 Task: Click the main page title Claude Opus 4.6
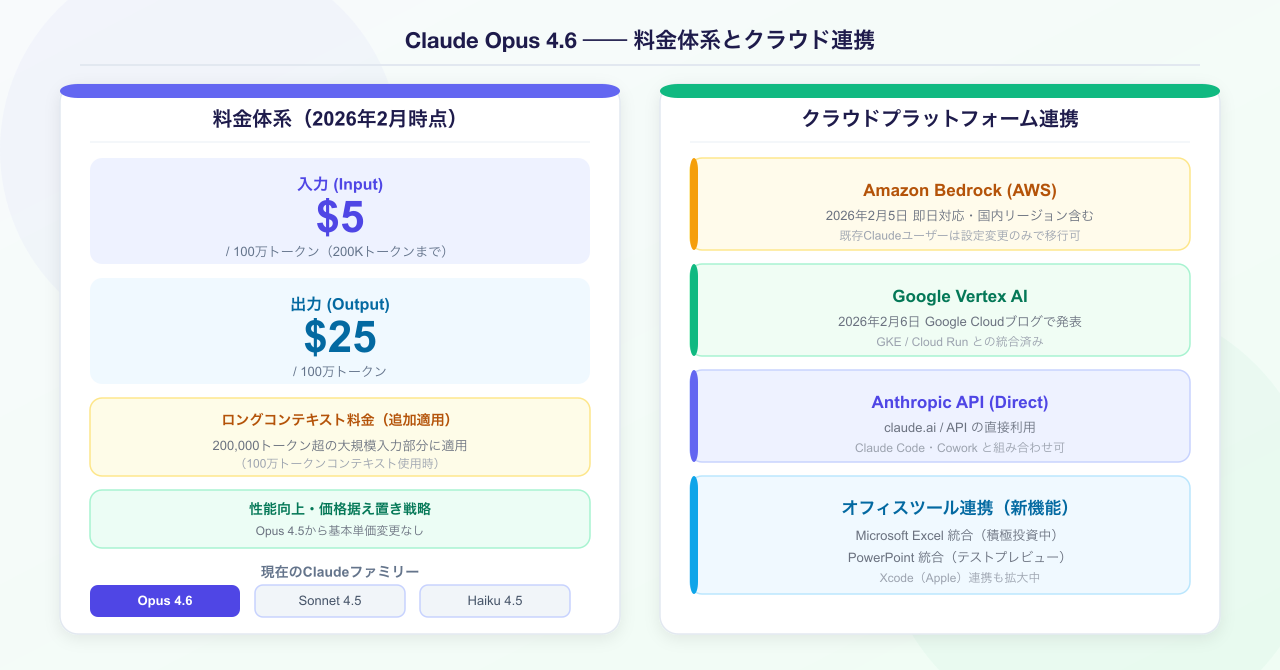click(640, 40)
